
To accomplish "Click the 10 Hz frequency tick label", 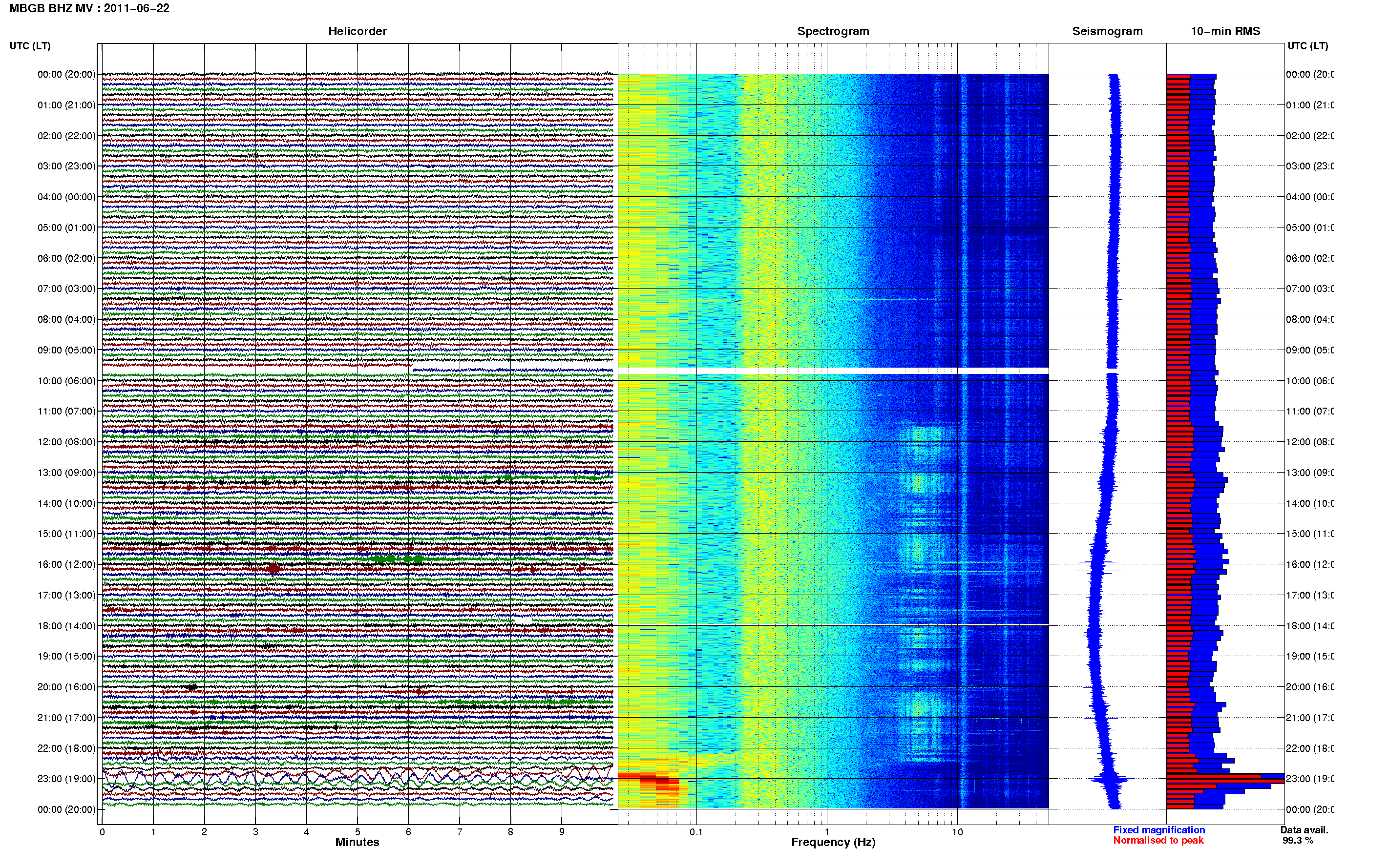I will (x=957, y=832).
